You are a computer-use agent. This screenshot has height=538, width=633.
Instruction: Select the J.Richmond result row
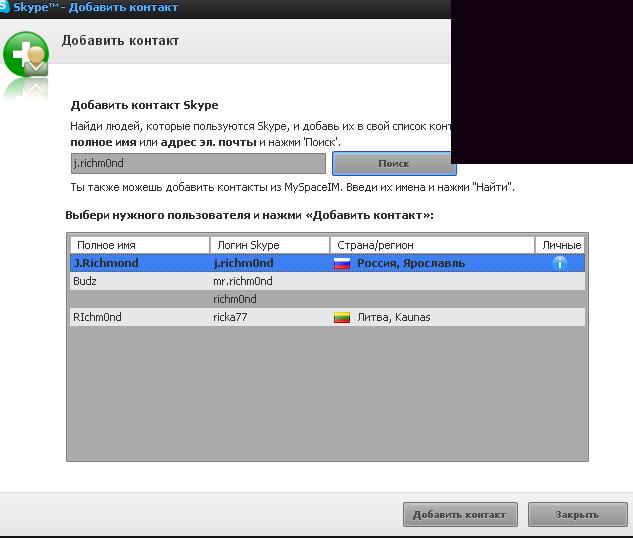[327, 263]
